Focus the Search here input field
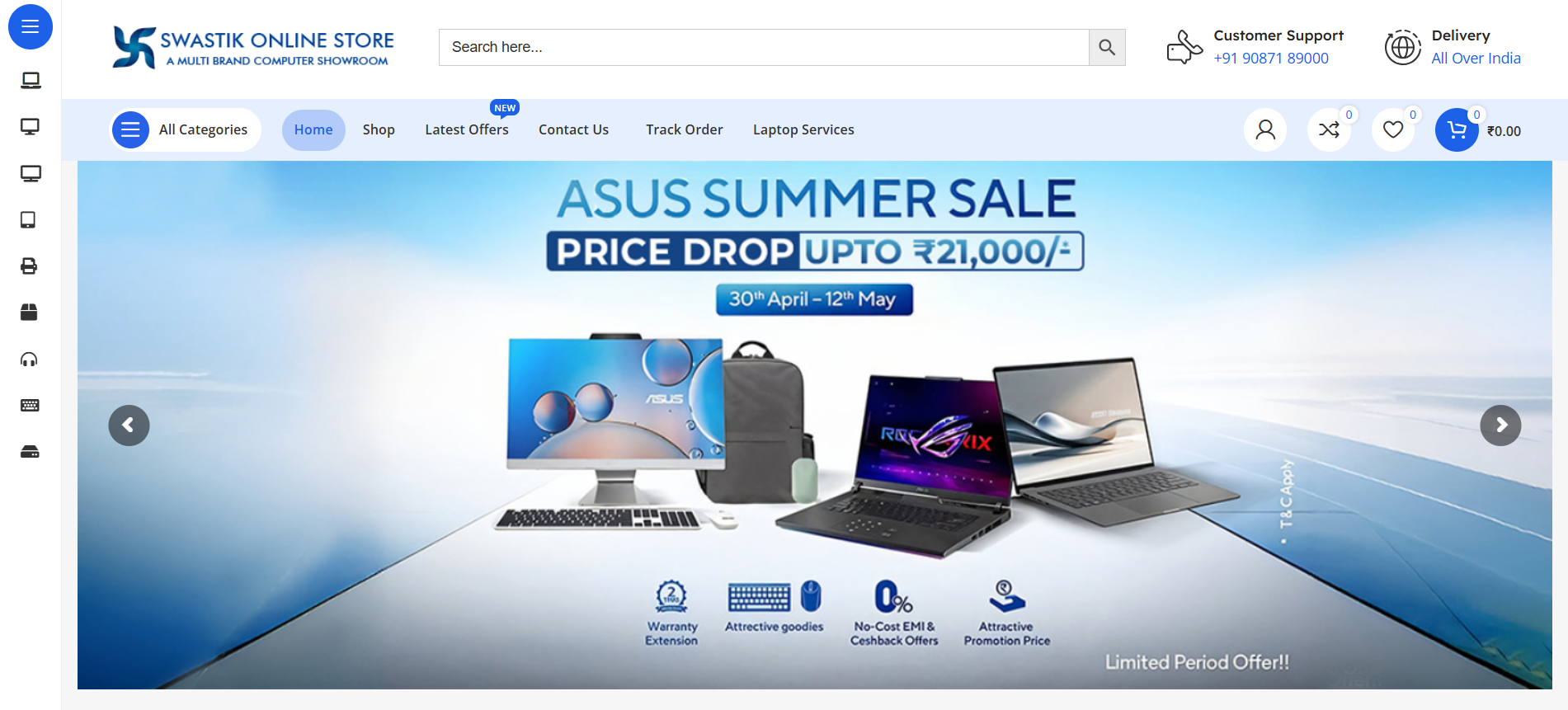Image resolution: width=1568 pixels, height=710 pixels. click(x=764, y=47)
